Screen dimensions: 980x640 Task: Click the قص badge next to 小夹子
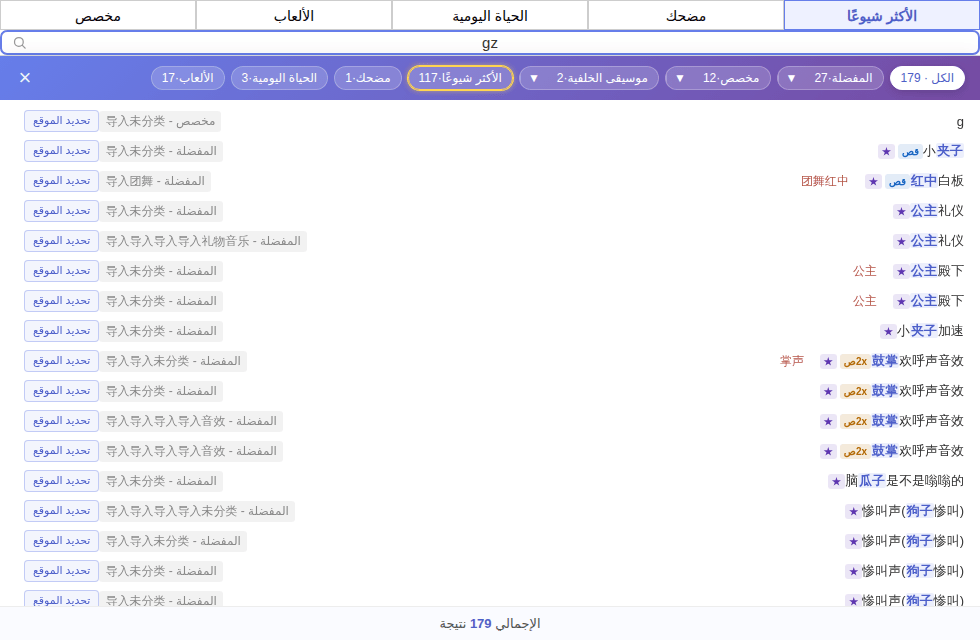coord(909,151)
